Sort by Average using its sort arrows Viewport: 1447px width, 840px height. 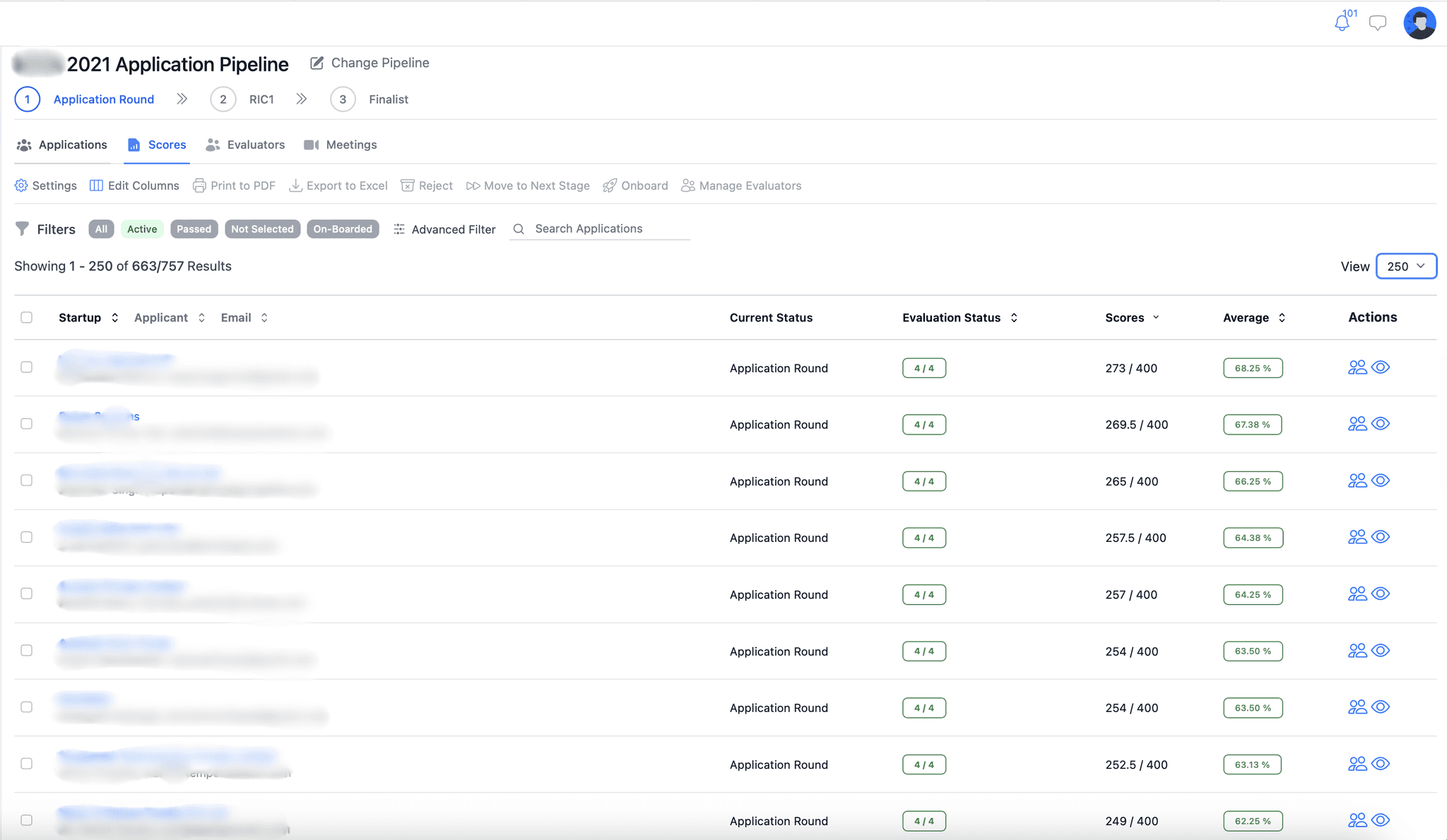pos(1283,317)
